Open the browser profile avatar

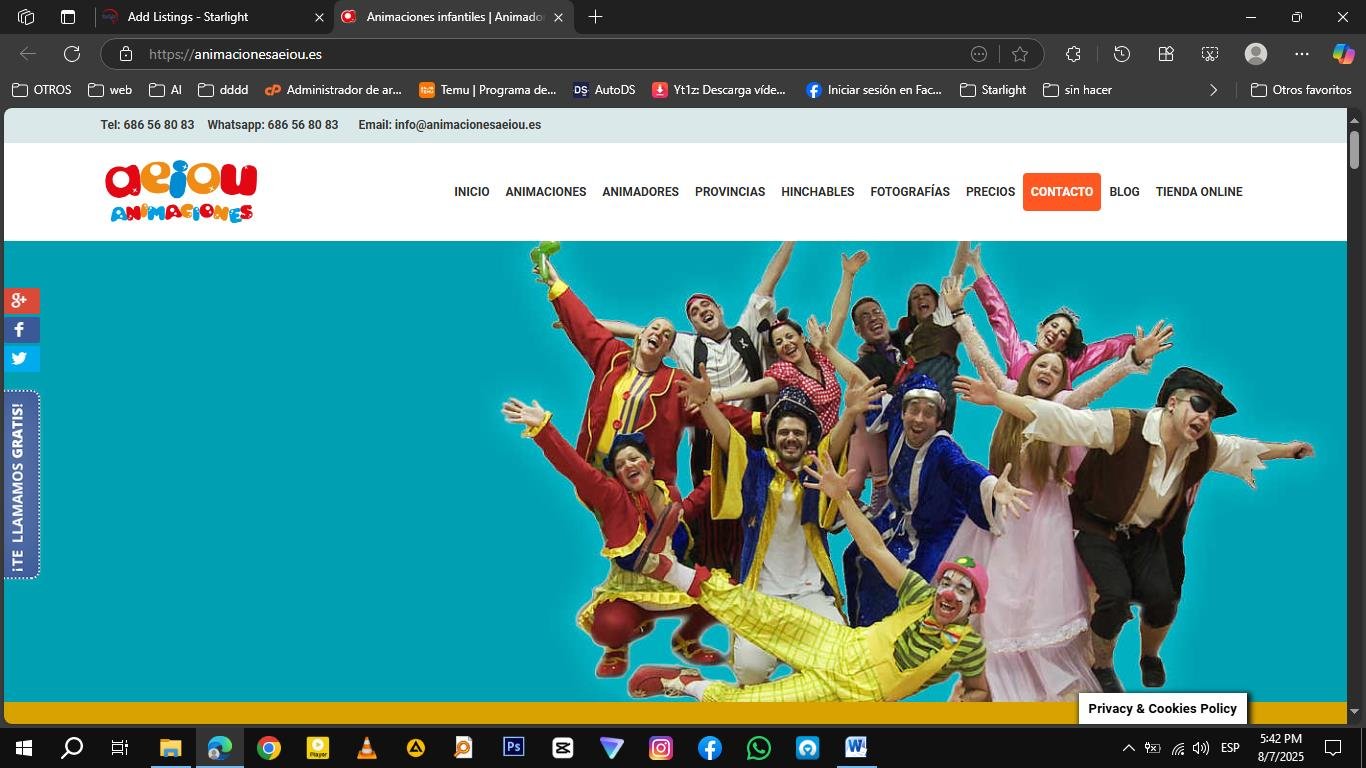click(x=1256, y=54)
